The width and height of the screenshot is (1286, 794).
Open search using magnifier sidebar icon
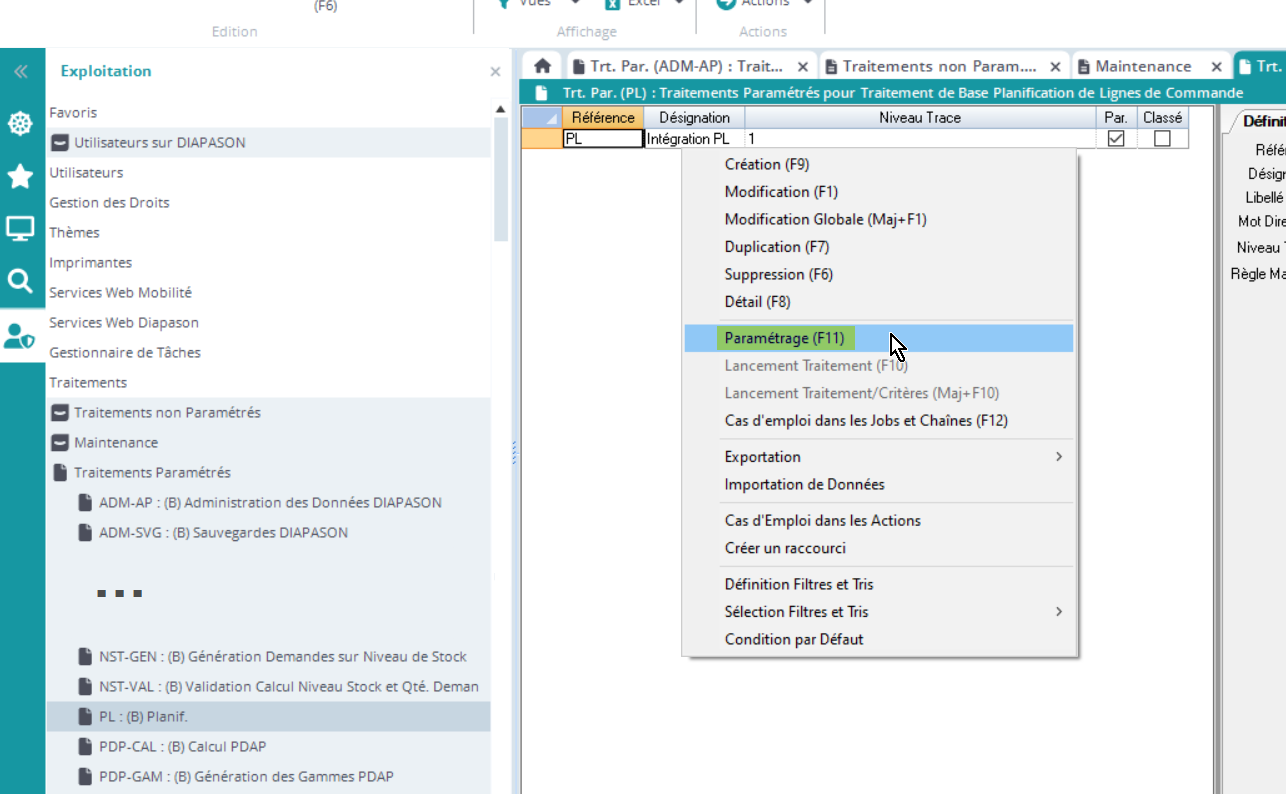21,281
